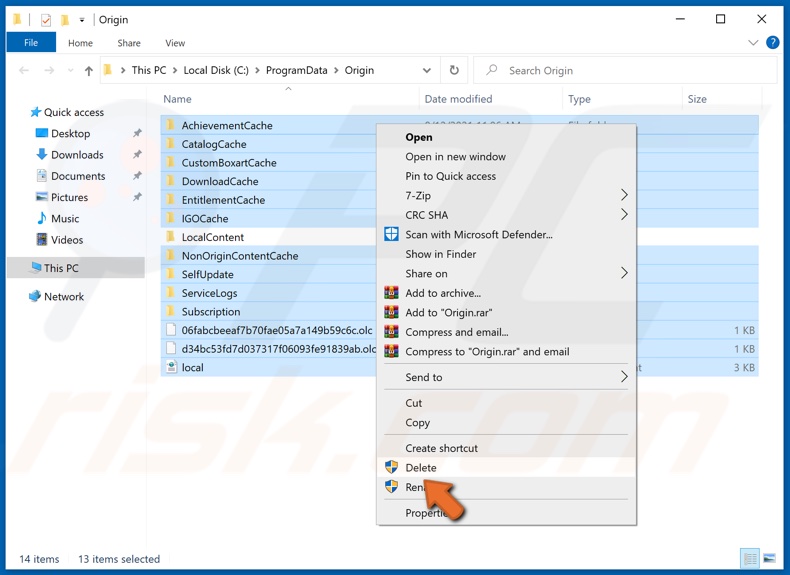Click the pin icon next to Desktop

[x=137, y=133]
